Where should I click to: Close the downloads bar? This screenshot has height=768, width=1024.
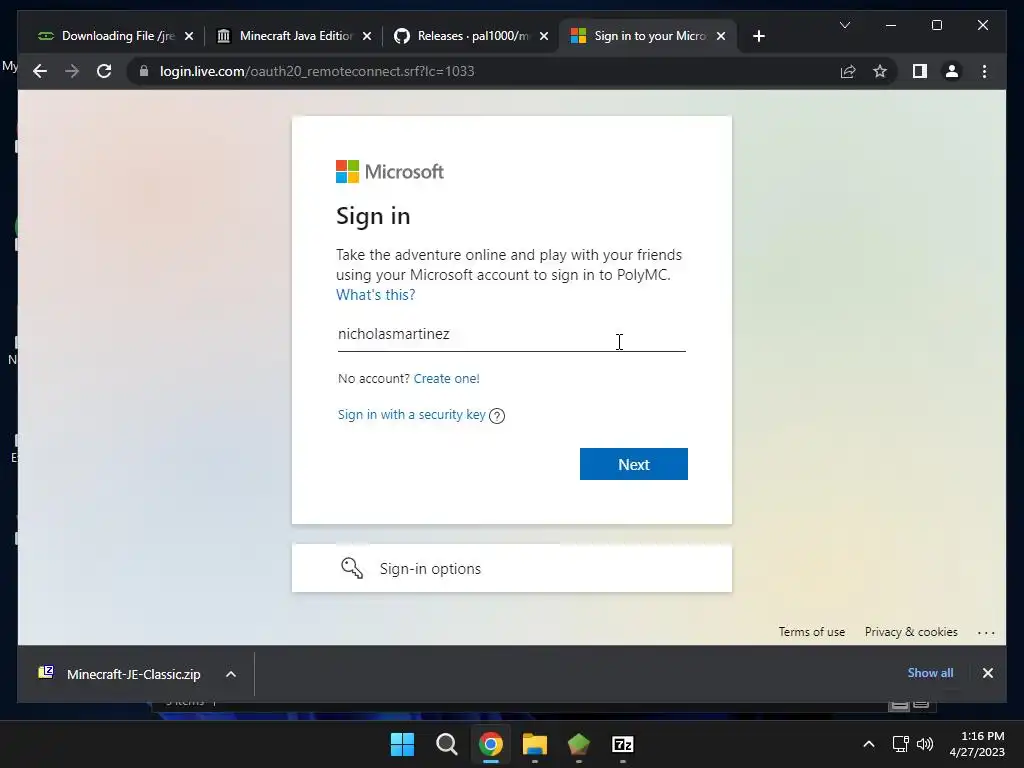pos(987,673)
